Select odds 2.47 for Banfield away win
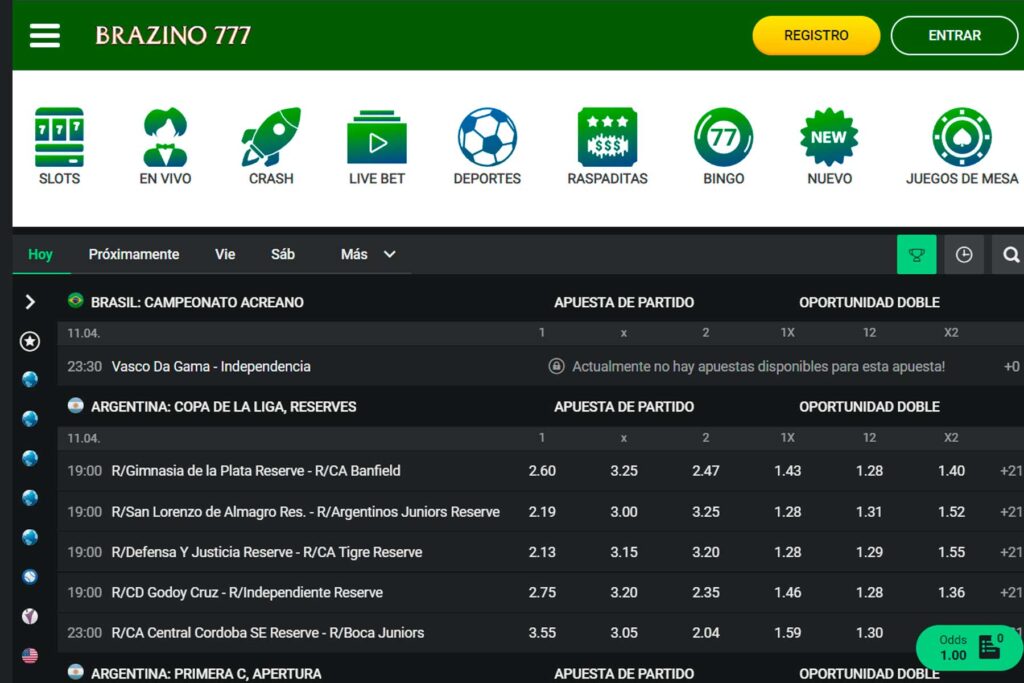The image size is (1024, 683). tap(706, 471)
